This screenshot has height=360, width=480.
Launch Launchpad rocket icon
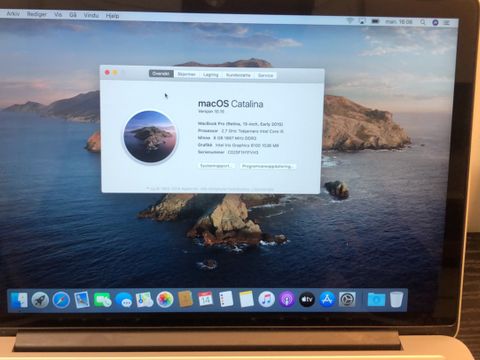pos(40,300)
